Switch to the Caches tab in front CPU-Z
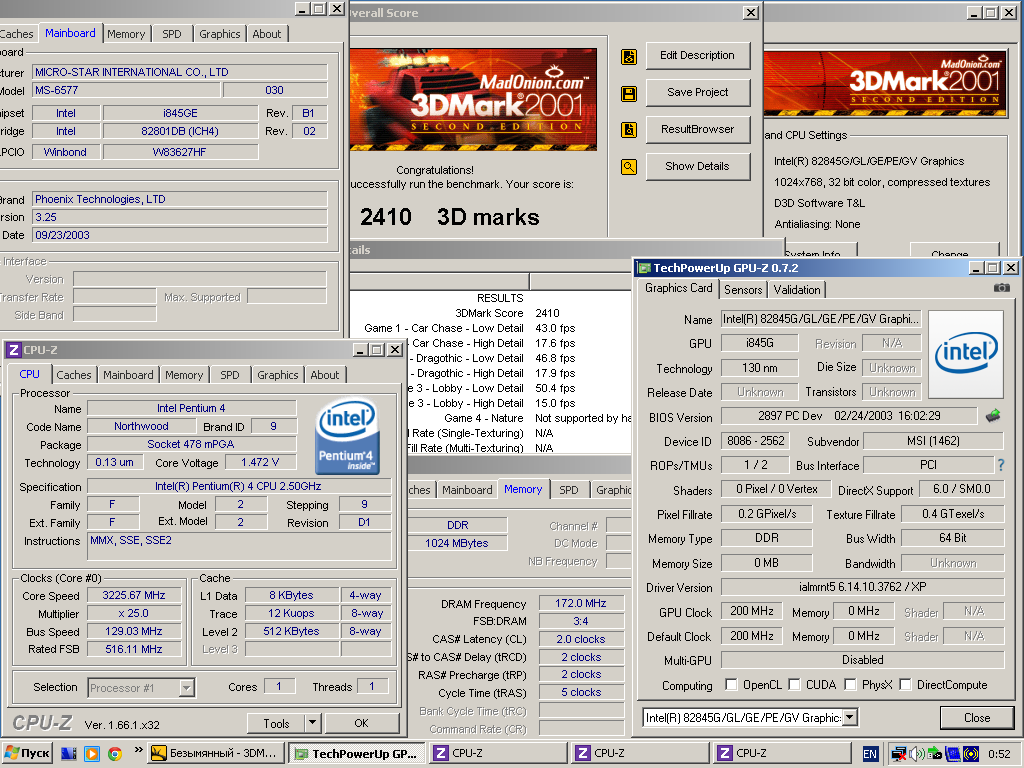This screenshot has height=768, width=1024. 74,375
